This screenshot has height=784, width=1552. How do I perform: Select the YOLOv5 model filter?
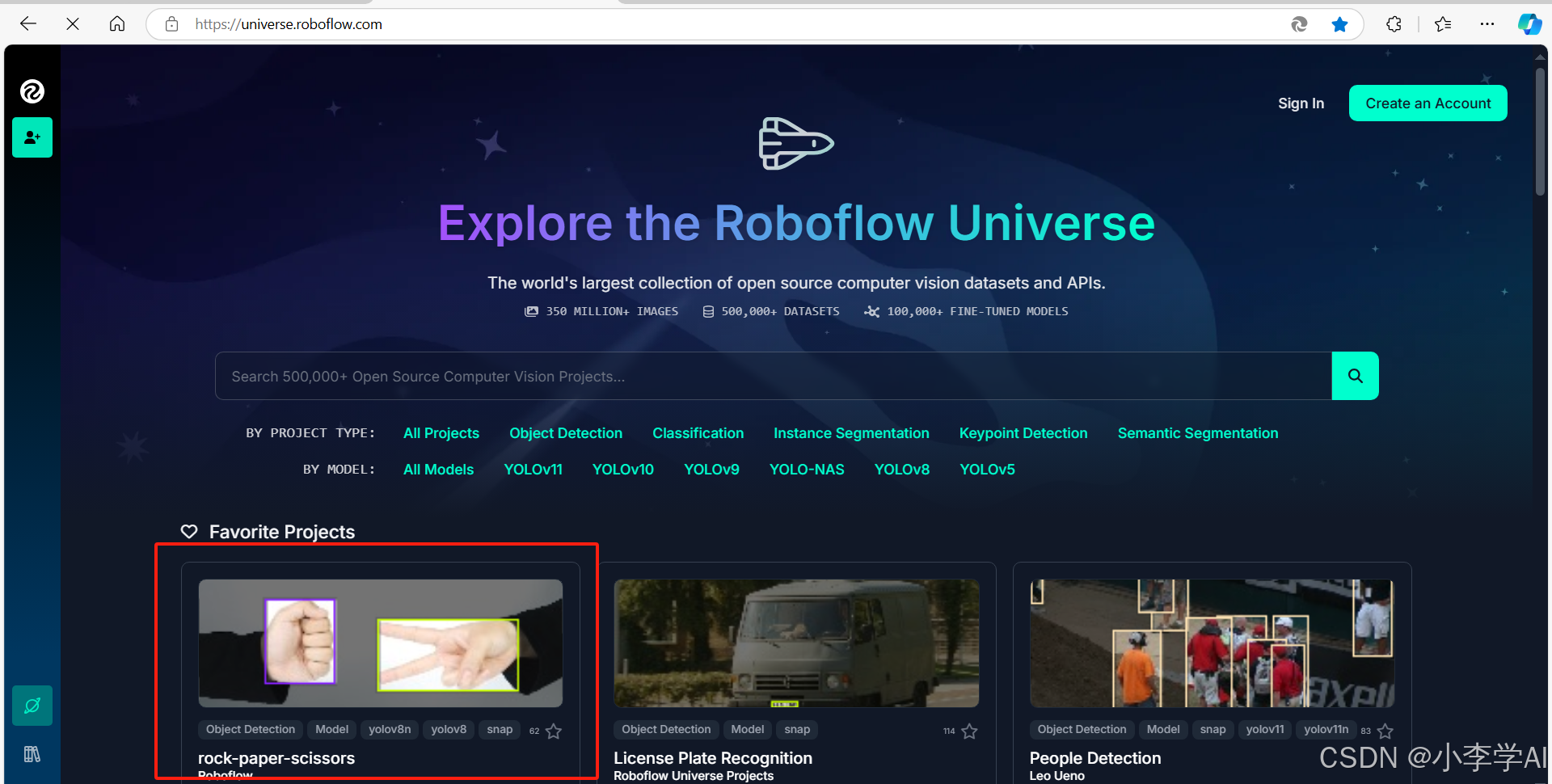click(987, 470)
